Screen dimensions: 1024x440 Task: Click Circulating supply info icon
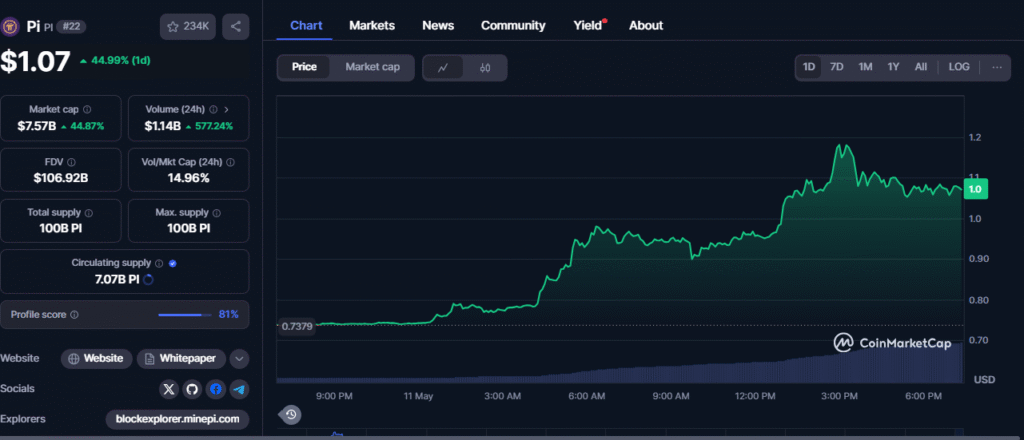(159, 263)
